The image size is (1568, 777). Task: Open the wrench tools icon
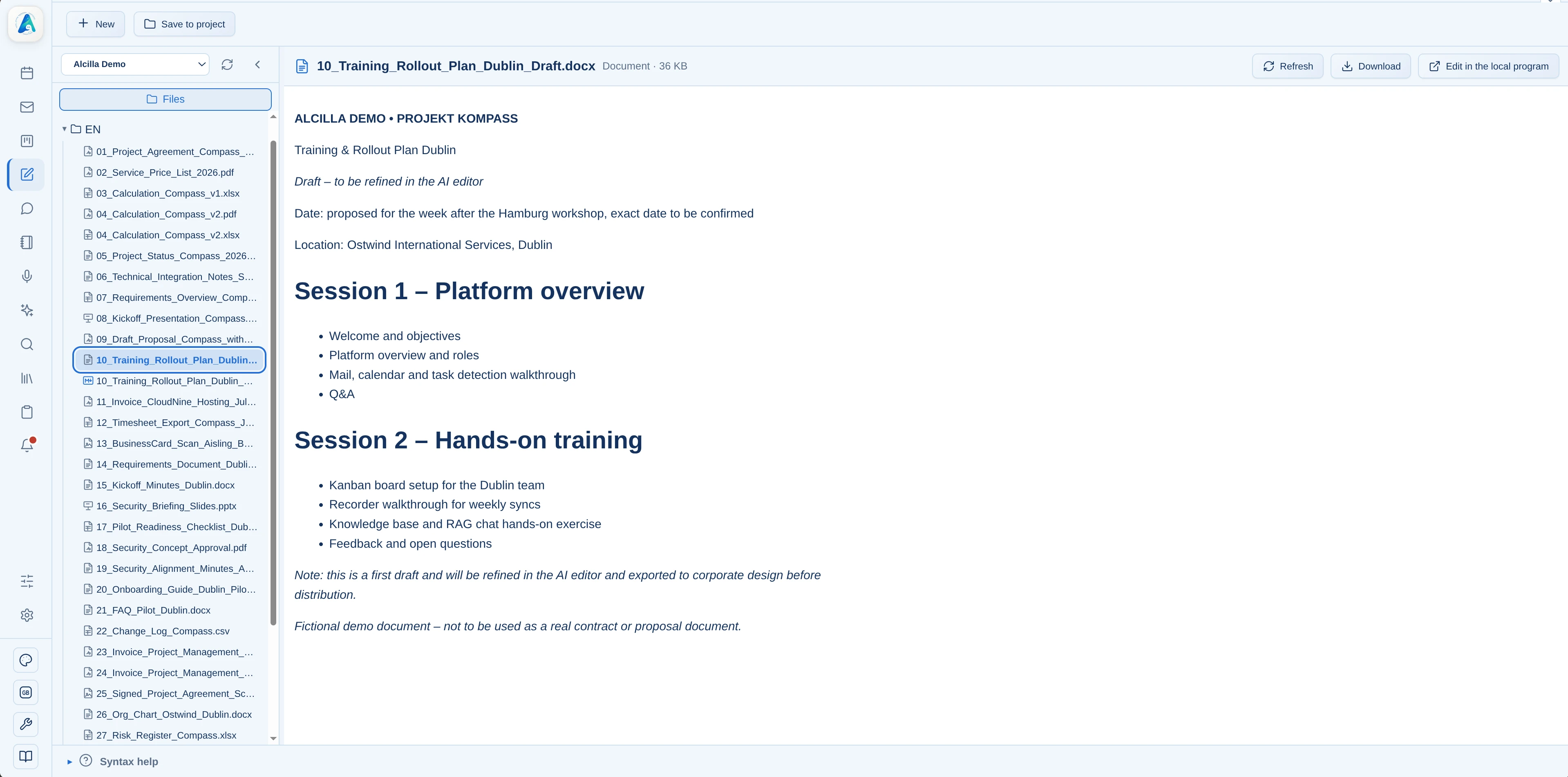(x=26, y=725)
